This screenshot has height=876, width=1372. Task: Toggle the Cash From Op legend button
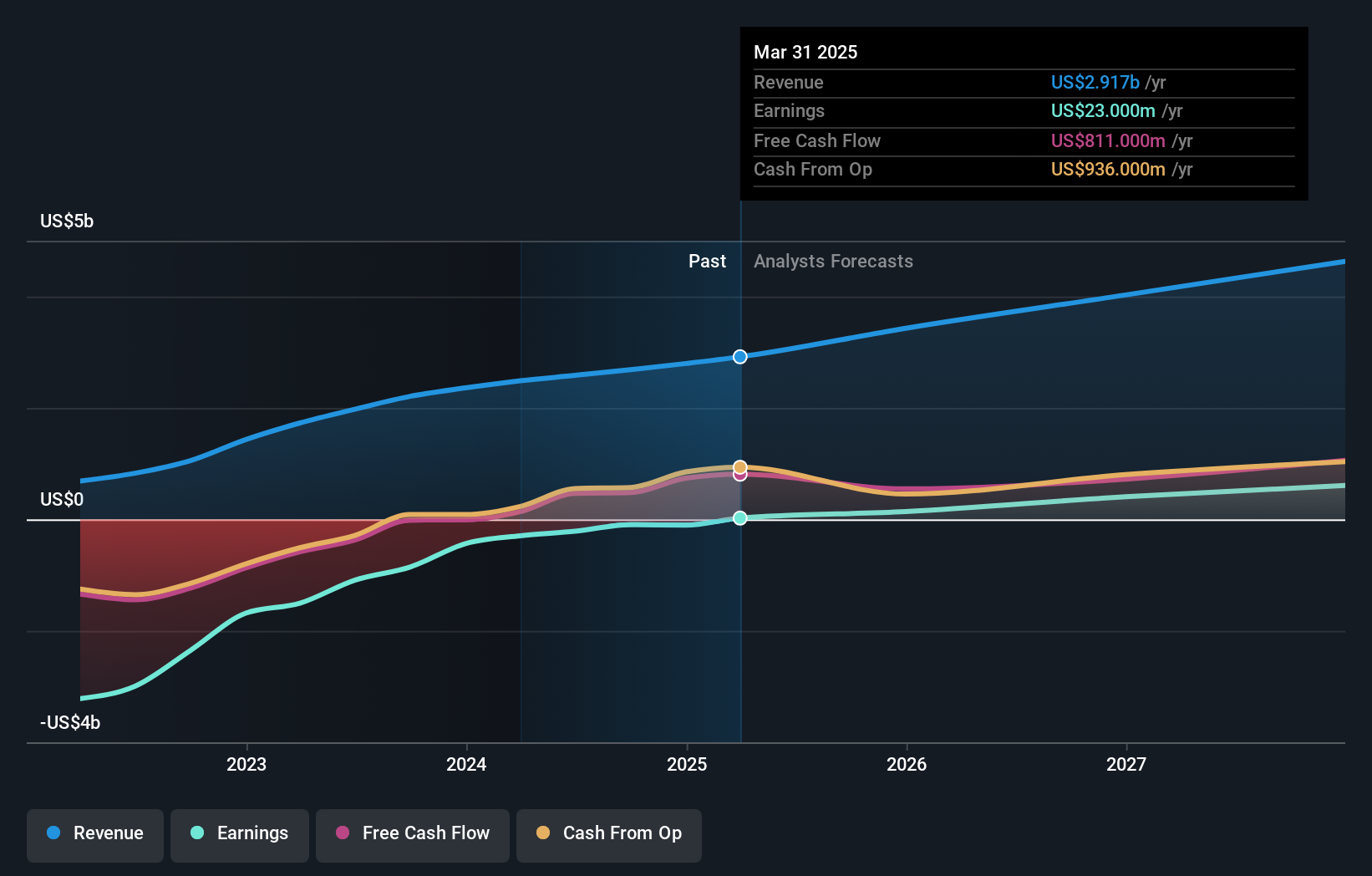pyautogui.click(x=609, y=835)
